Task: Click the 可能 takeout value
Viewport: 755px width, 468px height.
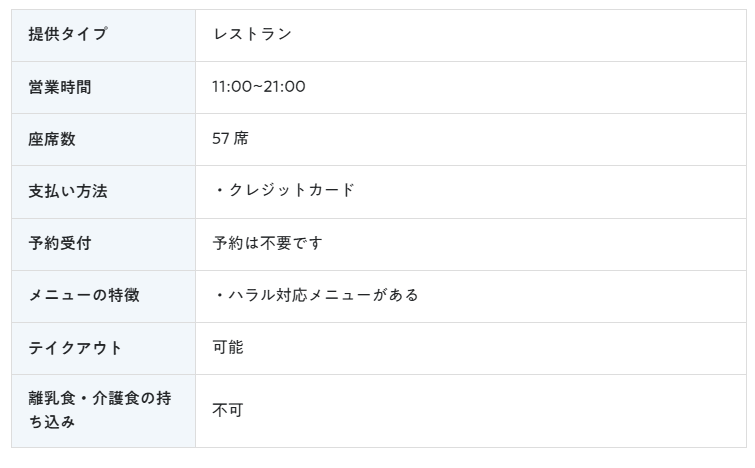Action: coord(227,347)
